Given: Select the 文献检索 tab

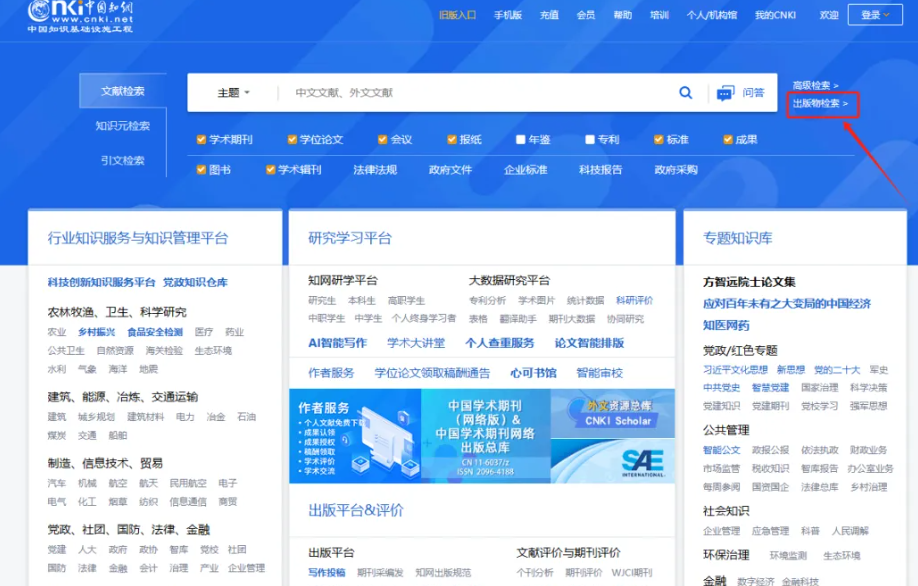Looking at the screenshot, I should tap(123, 91).
